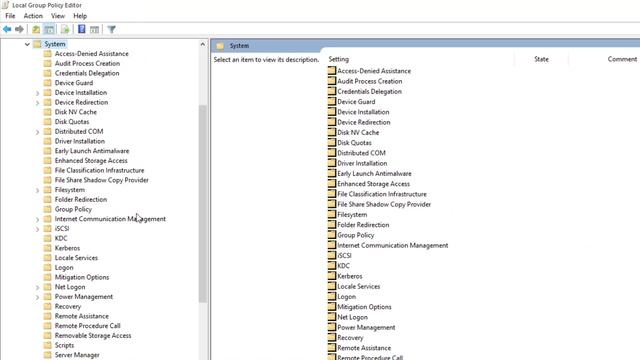Select Access-Denied Assistance in the tree
The image size is (640, 360).
click(x=91, y=53)
